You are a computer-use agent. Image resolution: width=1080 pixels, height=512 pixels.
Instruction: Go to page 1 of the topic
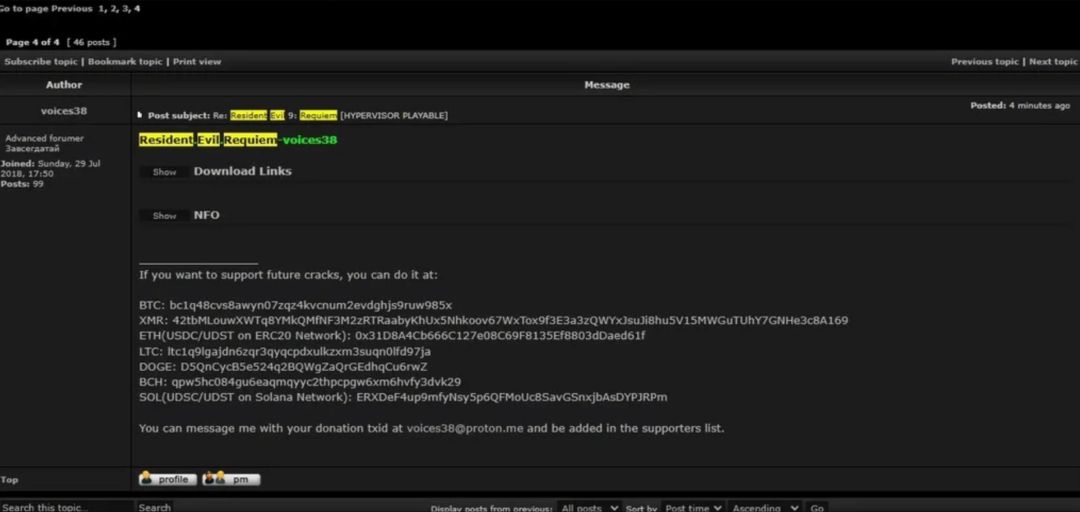(x=100, y=9)
